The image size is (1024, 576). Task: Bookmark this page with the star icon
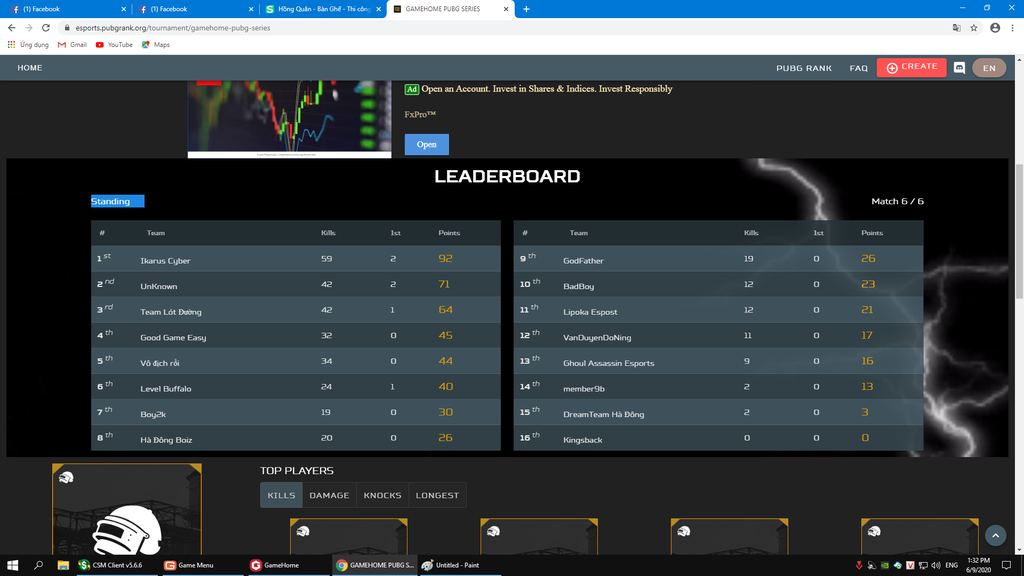974,27
